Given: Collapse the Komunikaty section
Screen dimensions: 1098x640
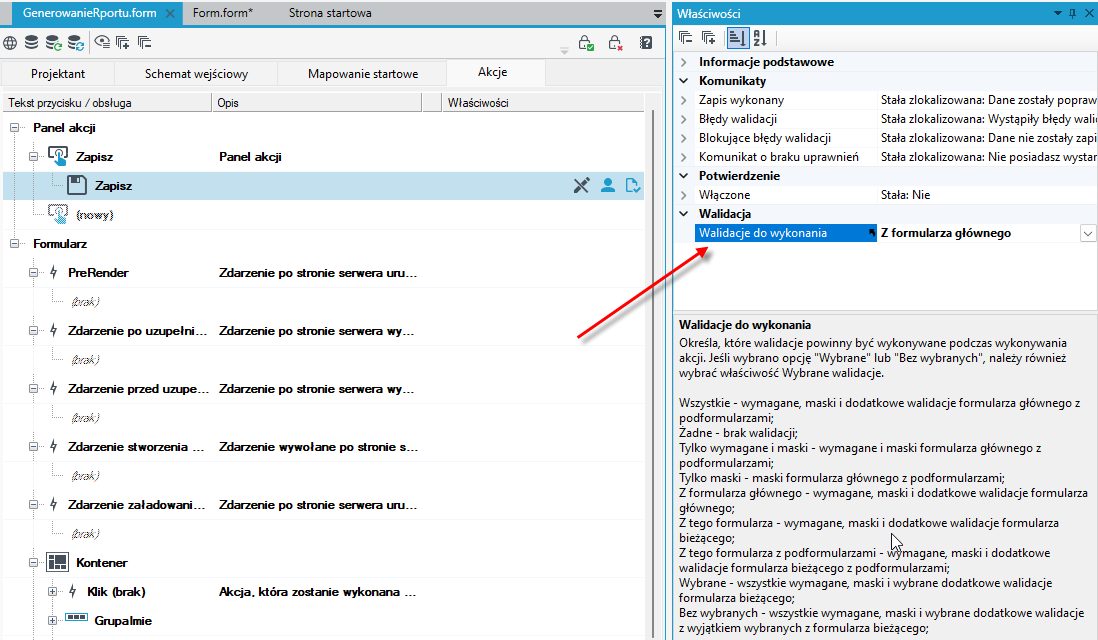Looking at the screenshot, I should [x=684, y=81].
